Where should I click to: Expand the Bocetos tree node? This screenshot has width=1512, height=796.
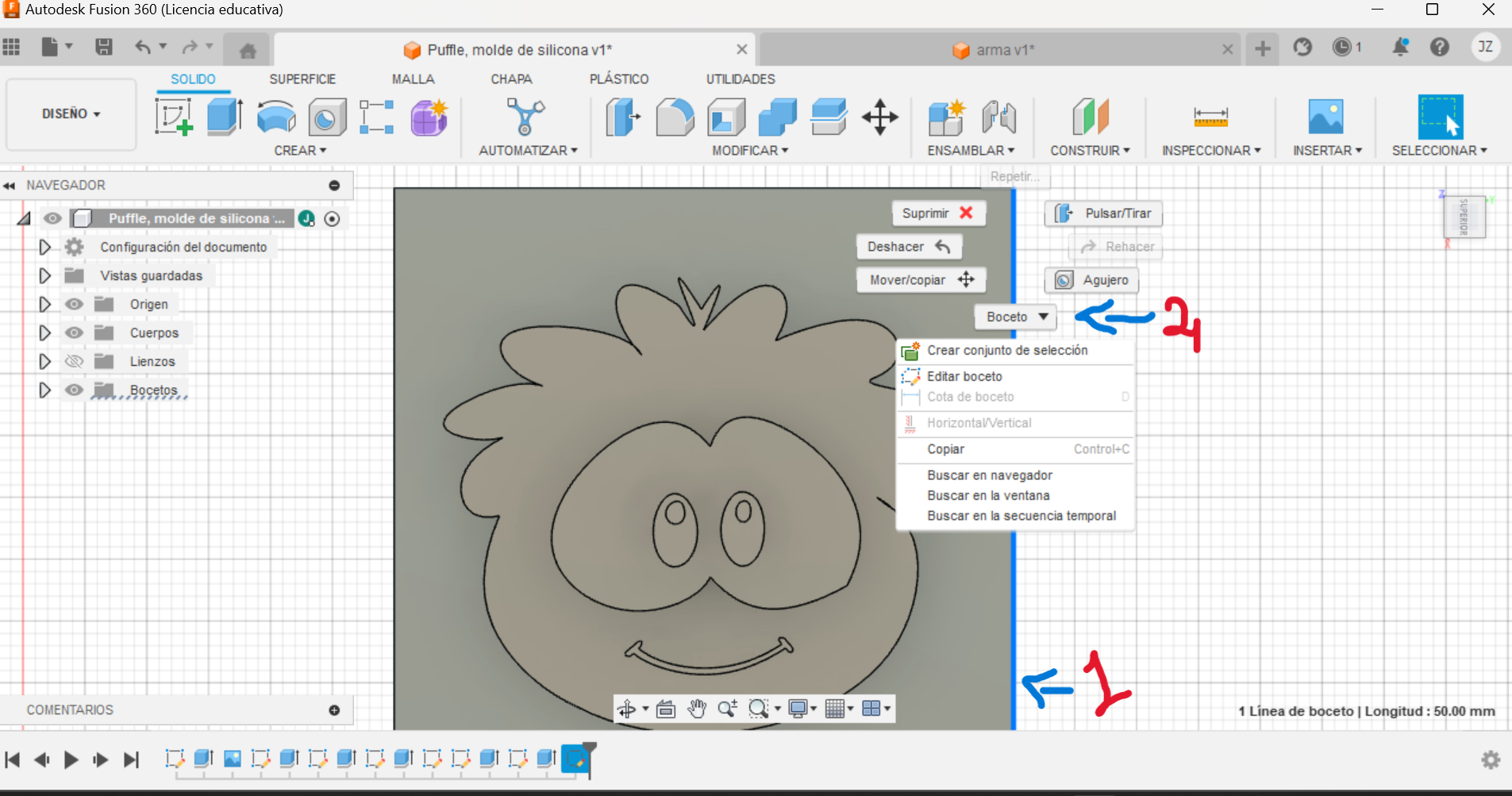(x=44, y=390)
